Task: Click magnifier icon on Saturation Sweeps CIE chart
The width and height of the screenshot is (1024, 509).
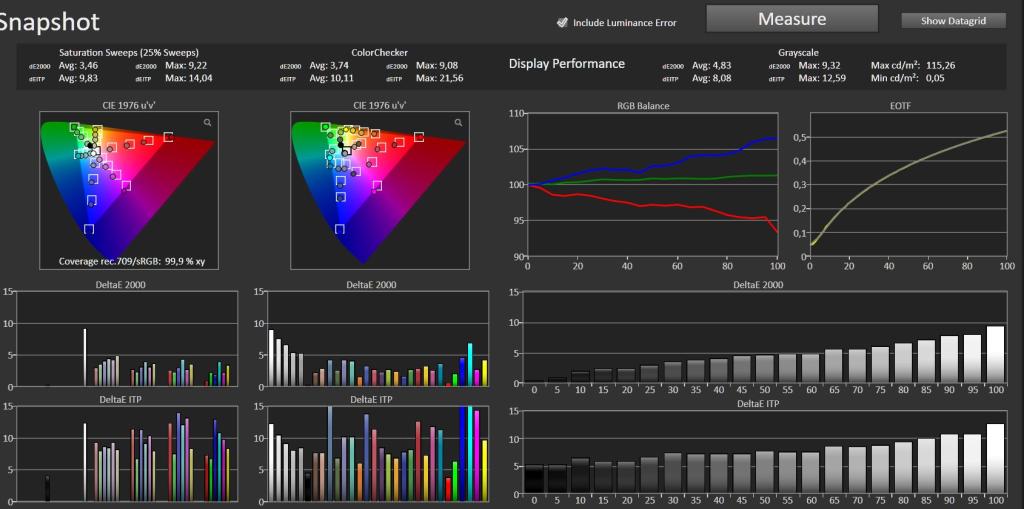Action: coord(207,122)
